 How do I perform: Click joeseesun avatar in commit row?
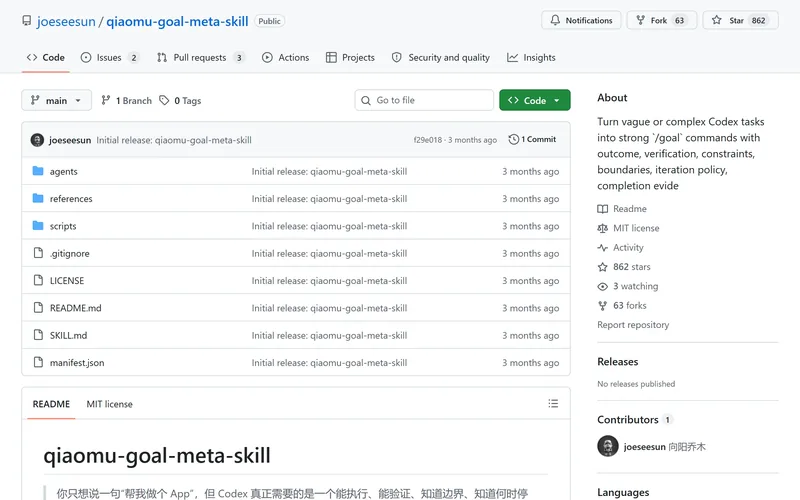[37, 140]
